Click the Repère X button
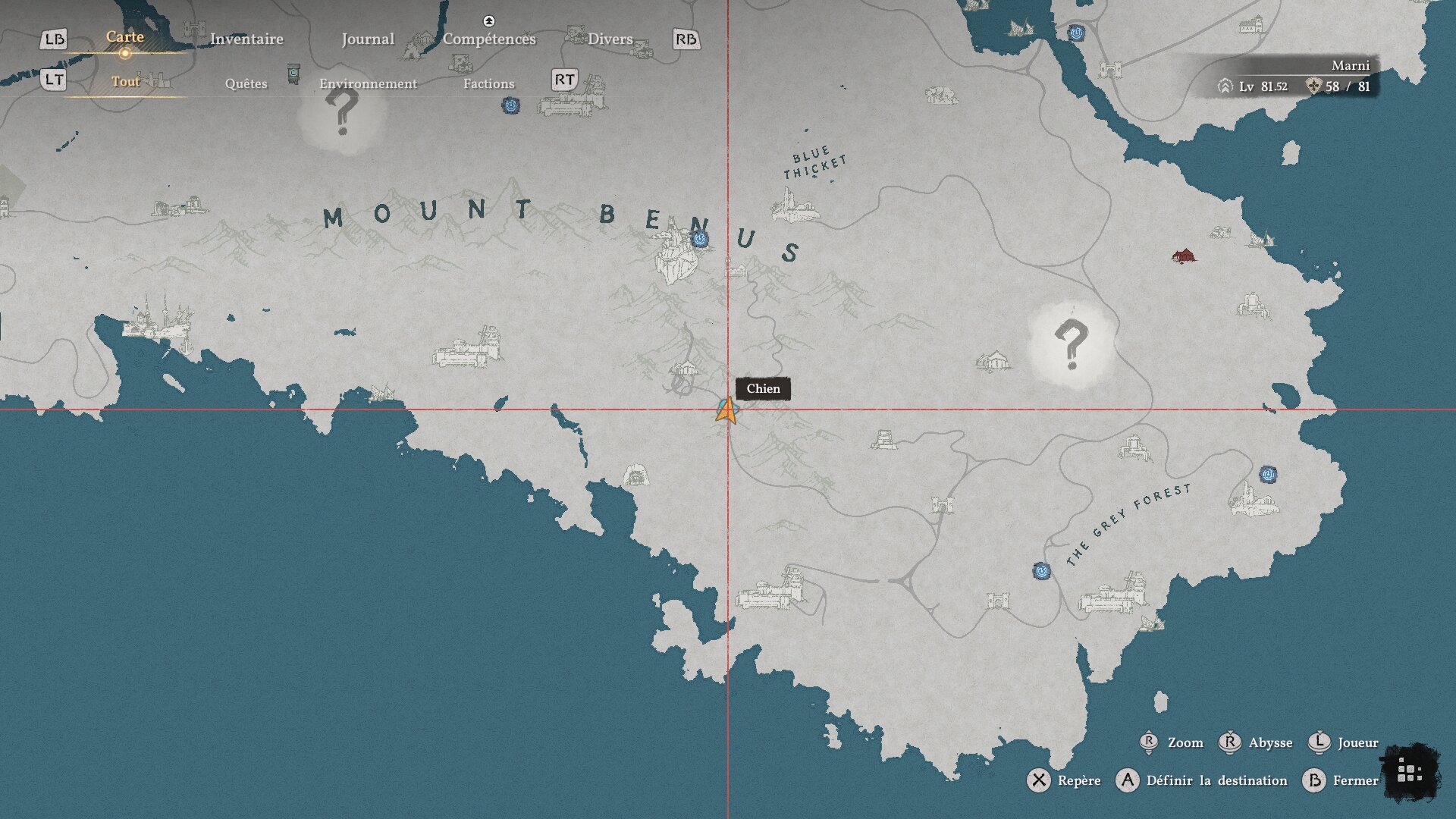This screenshot has width=1456, height=819. [1039, 780]
